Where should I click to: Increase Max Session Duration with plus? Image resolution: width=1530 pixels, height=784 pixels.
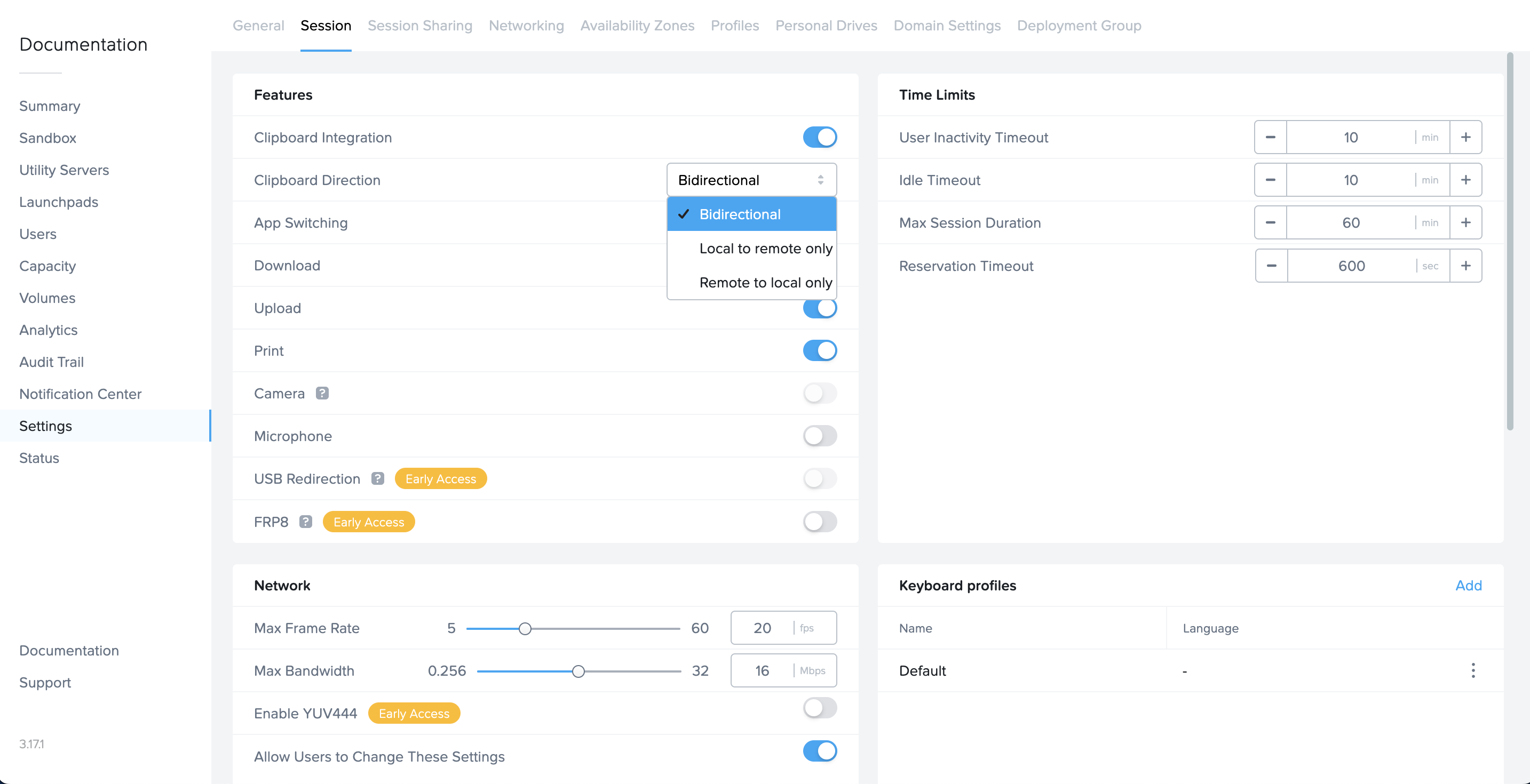(1466, 222)
